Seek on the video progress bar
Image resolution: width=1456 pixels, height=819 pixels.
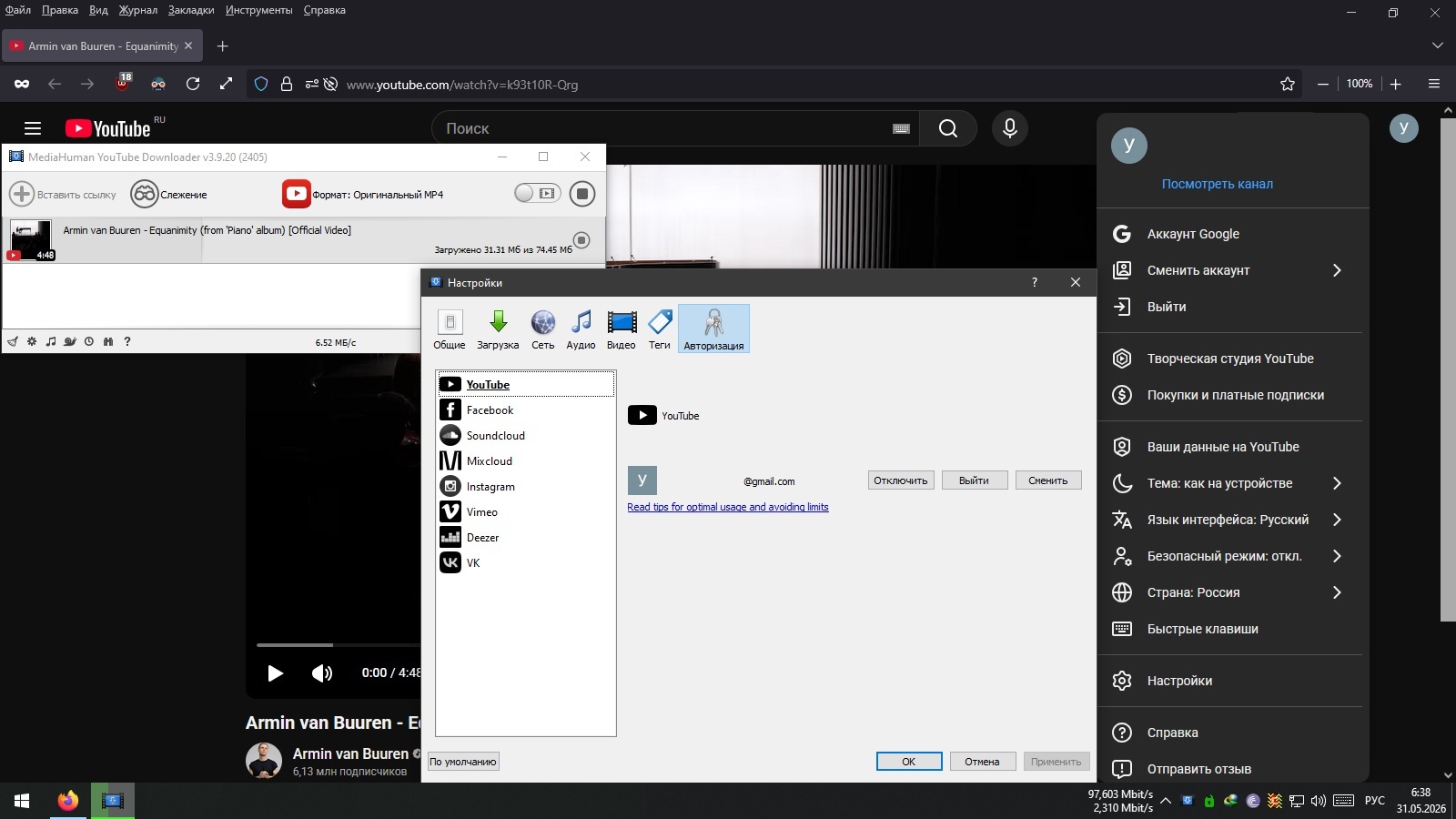[x=339, y=645]
